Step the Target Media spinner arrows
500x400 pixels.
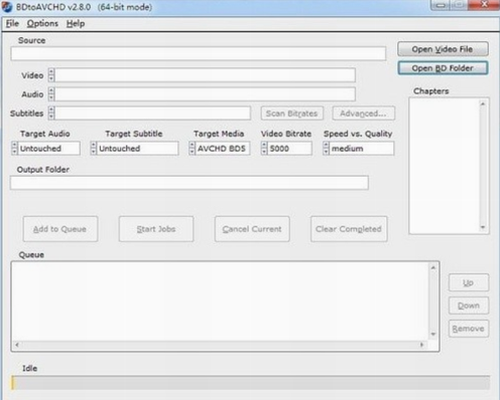pyautogui.click(x=192, y=148)
